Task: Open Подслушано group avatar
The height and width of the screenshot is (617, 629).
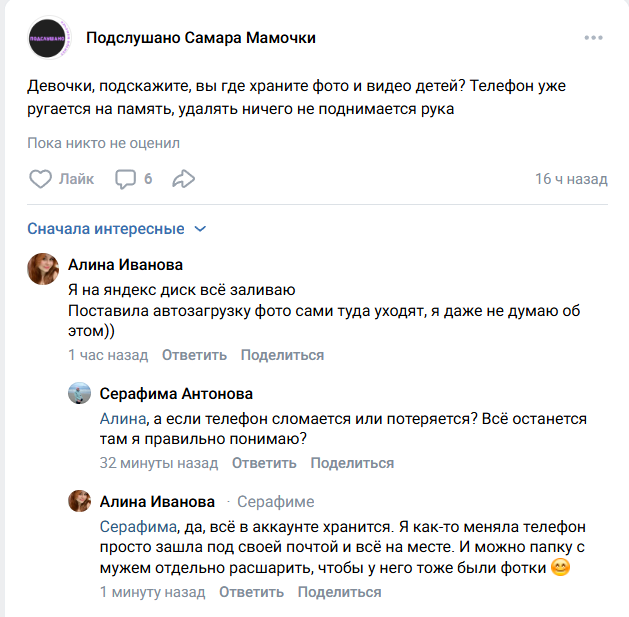Action: point(48,38)
